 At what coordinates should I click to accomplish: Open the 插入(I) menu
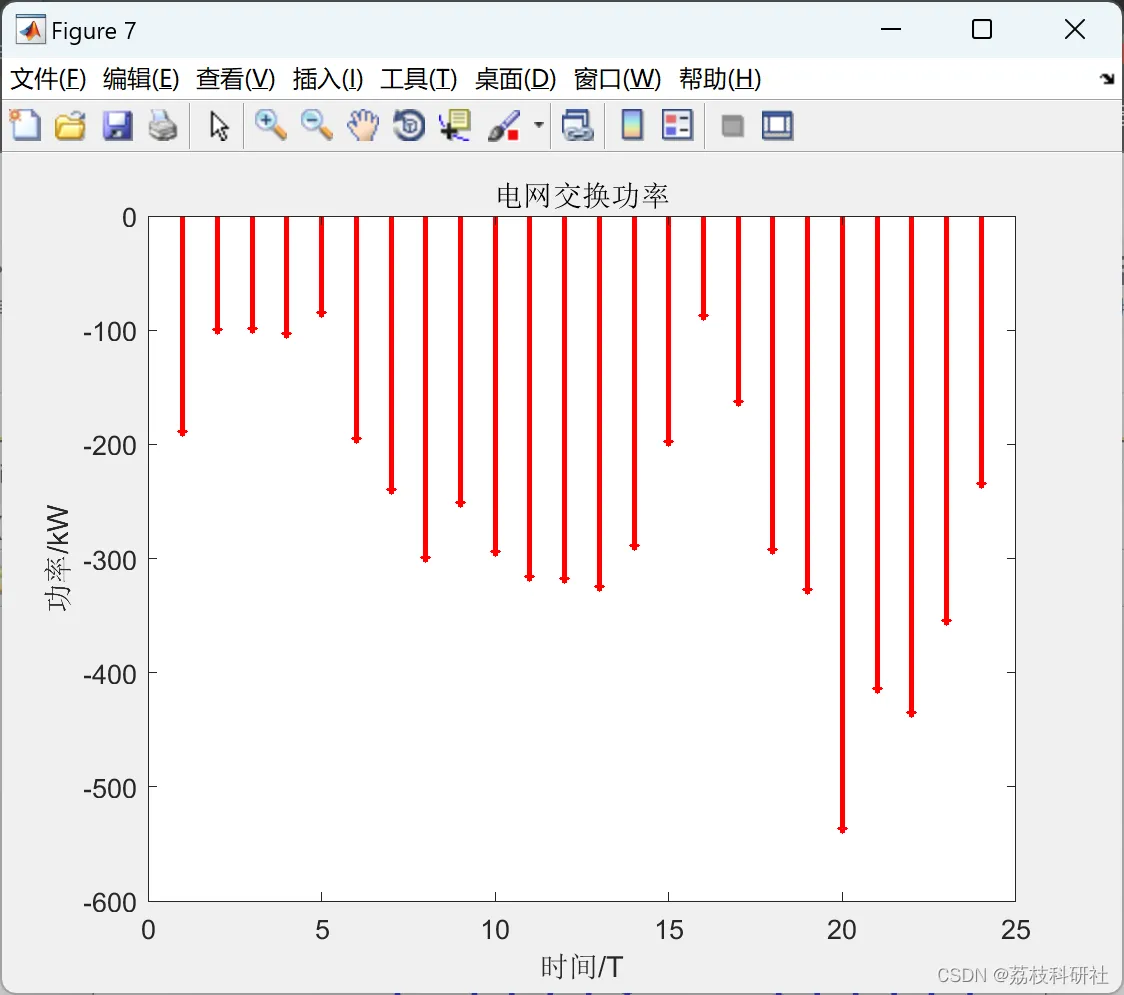click(x=328, y=79)
